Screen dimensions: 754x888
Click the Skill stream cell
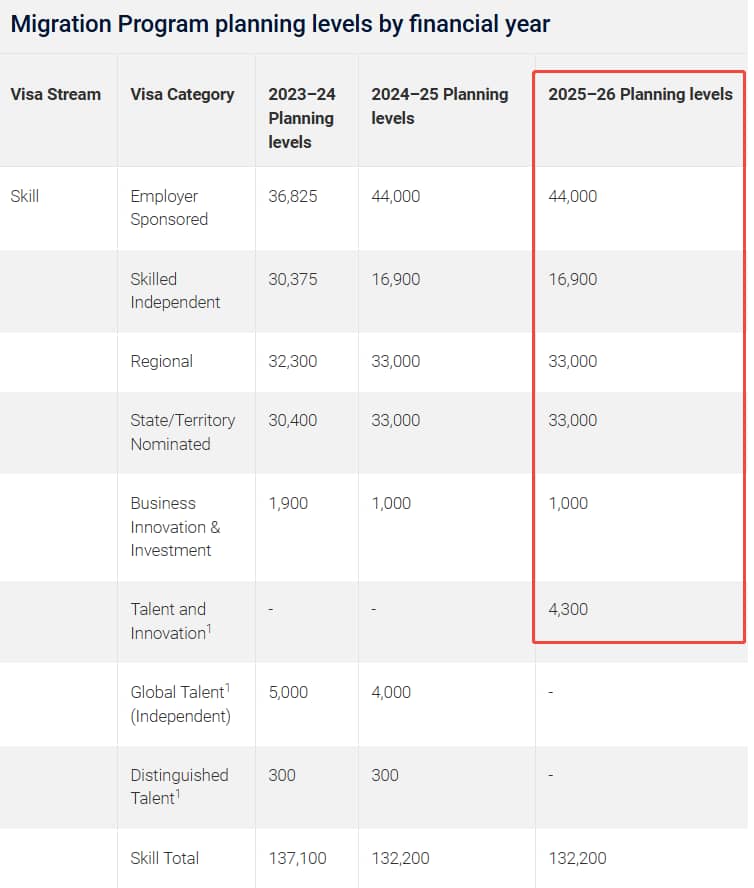point(25,196)
